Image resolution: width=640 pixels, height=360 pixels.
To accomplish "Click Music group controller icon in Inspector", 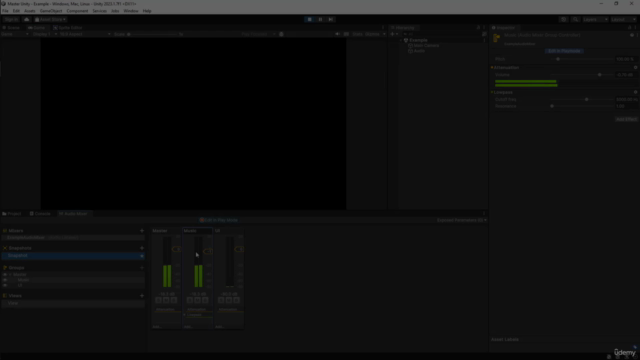I will (x=497, y=38).
